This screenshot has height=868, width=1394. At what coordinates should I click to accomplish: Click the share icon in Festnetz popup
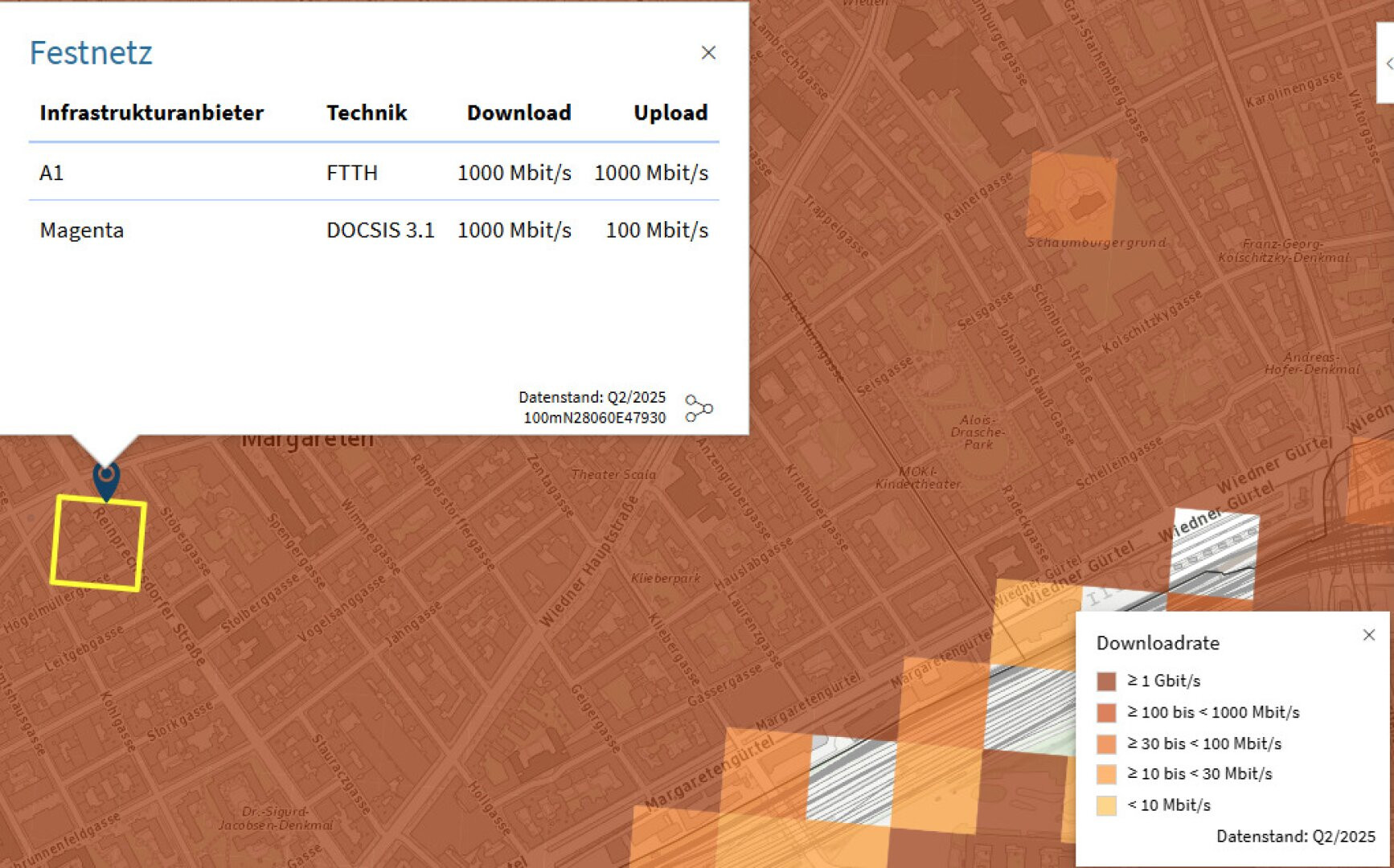point(699,408)
